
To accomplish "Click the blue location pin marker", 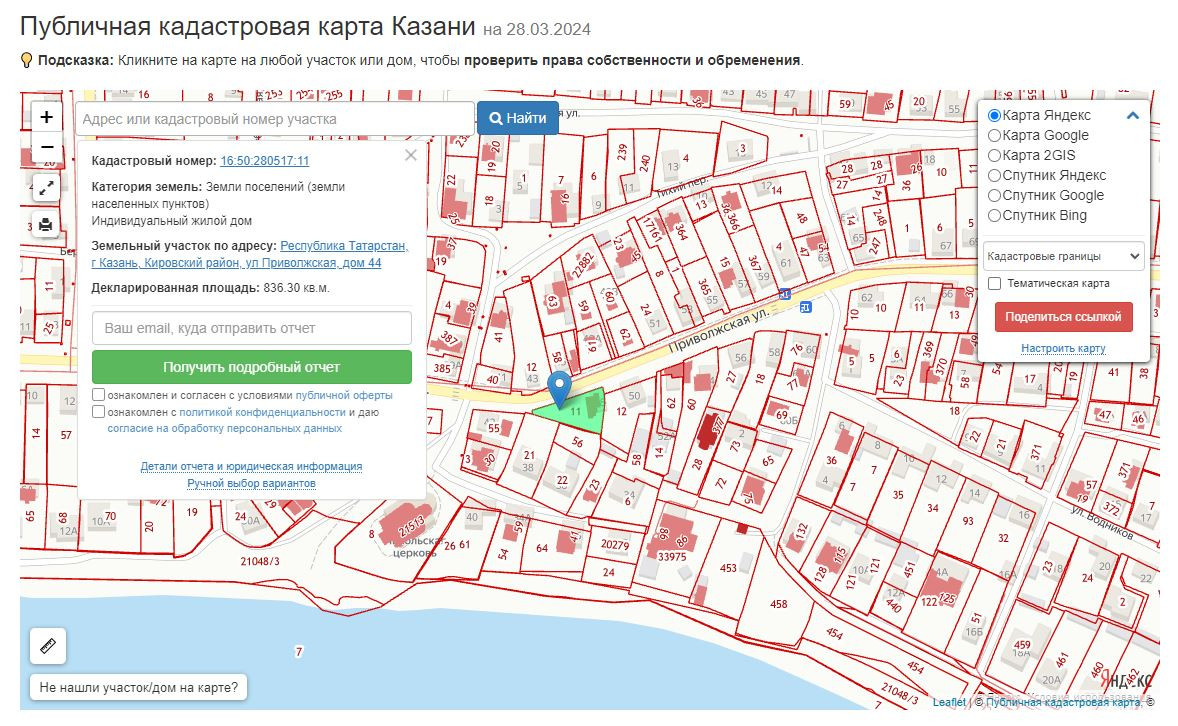I will click(559, 388).
